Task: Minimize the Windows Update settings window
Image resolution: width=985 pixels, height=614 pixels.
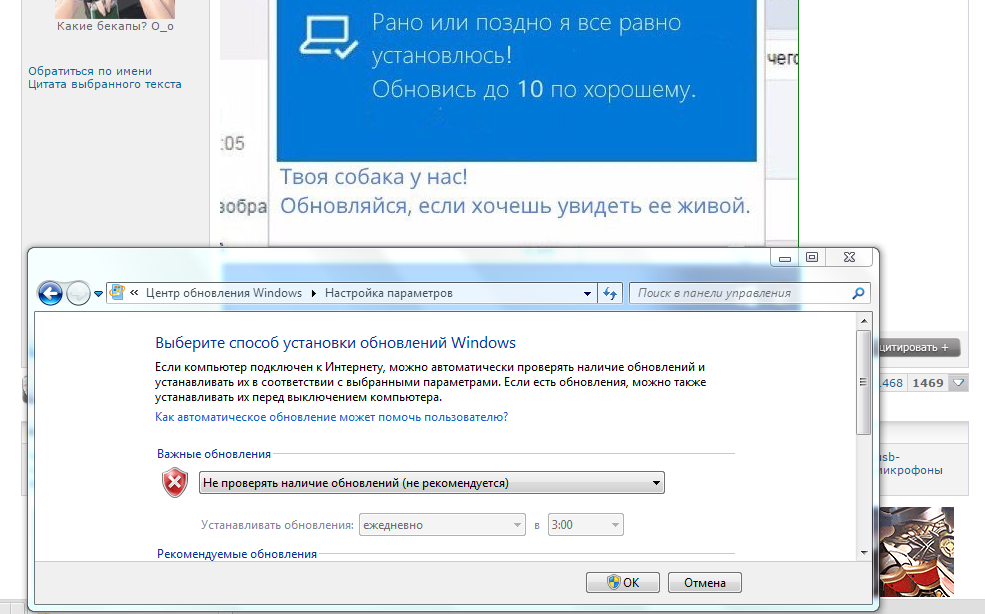Action: click(x=785, y=257)
